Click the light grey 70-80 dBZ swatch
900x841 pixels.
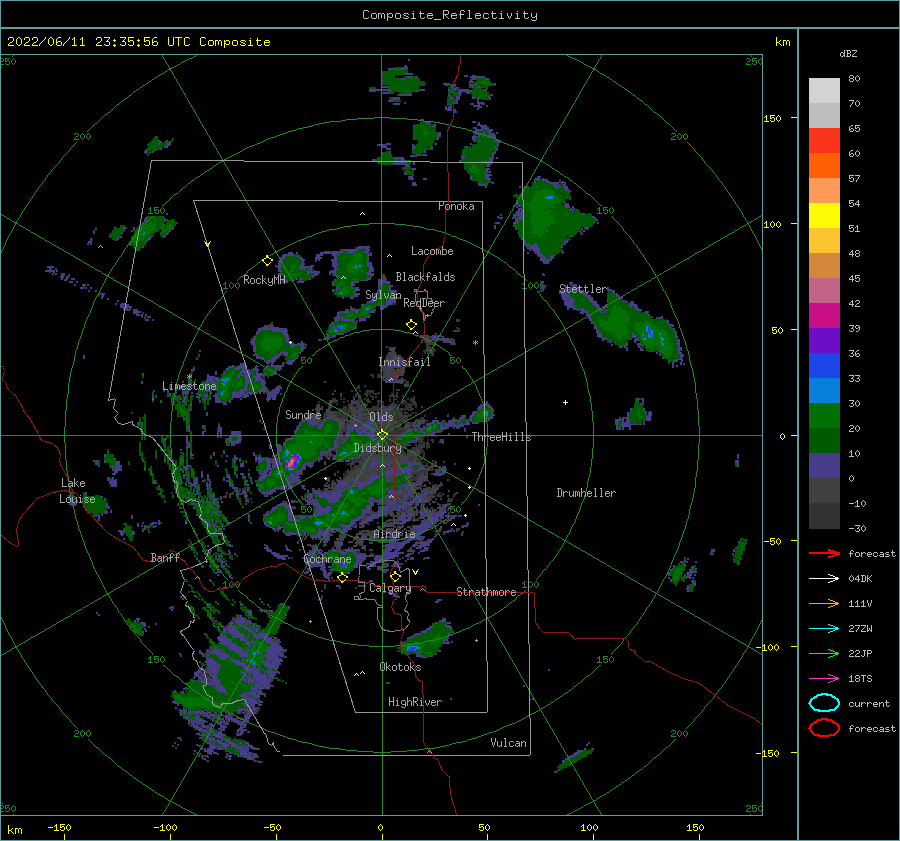coord(824,91)
